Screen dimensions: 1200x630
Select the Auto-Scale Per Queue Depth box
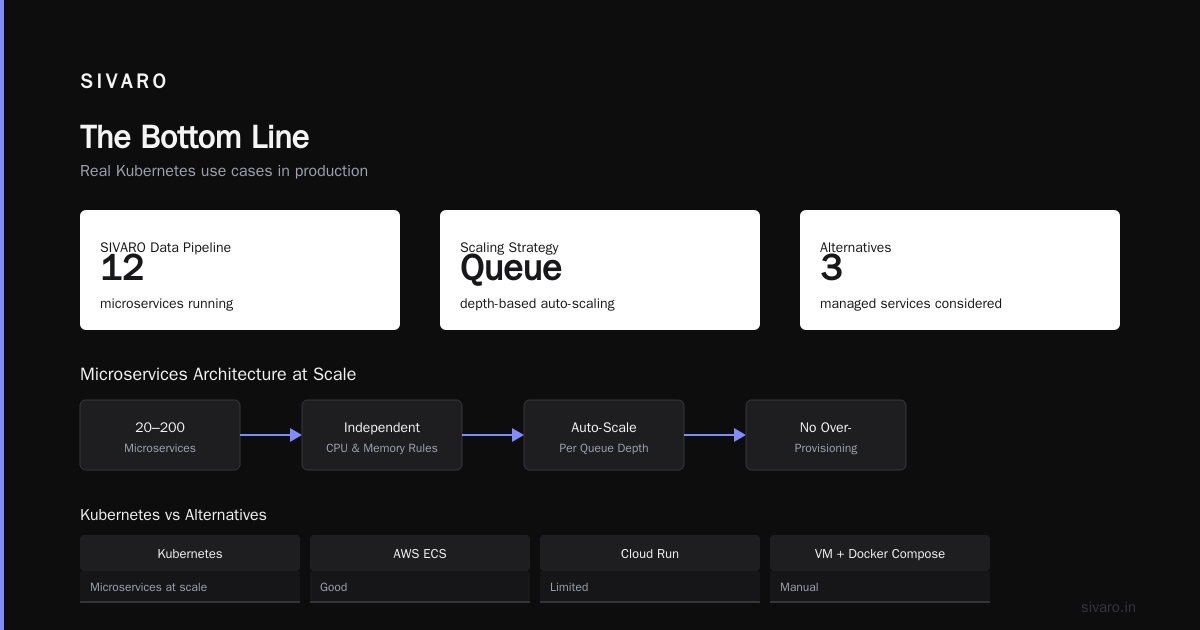tap(604, 435)
